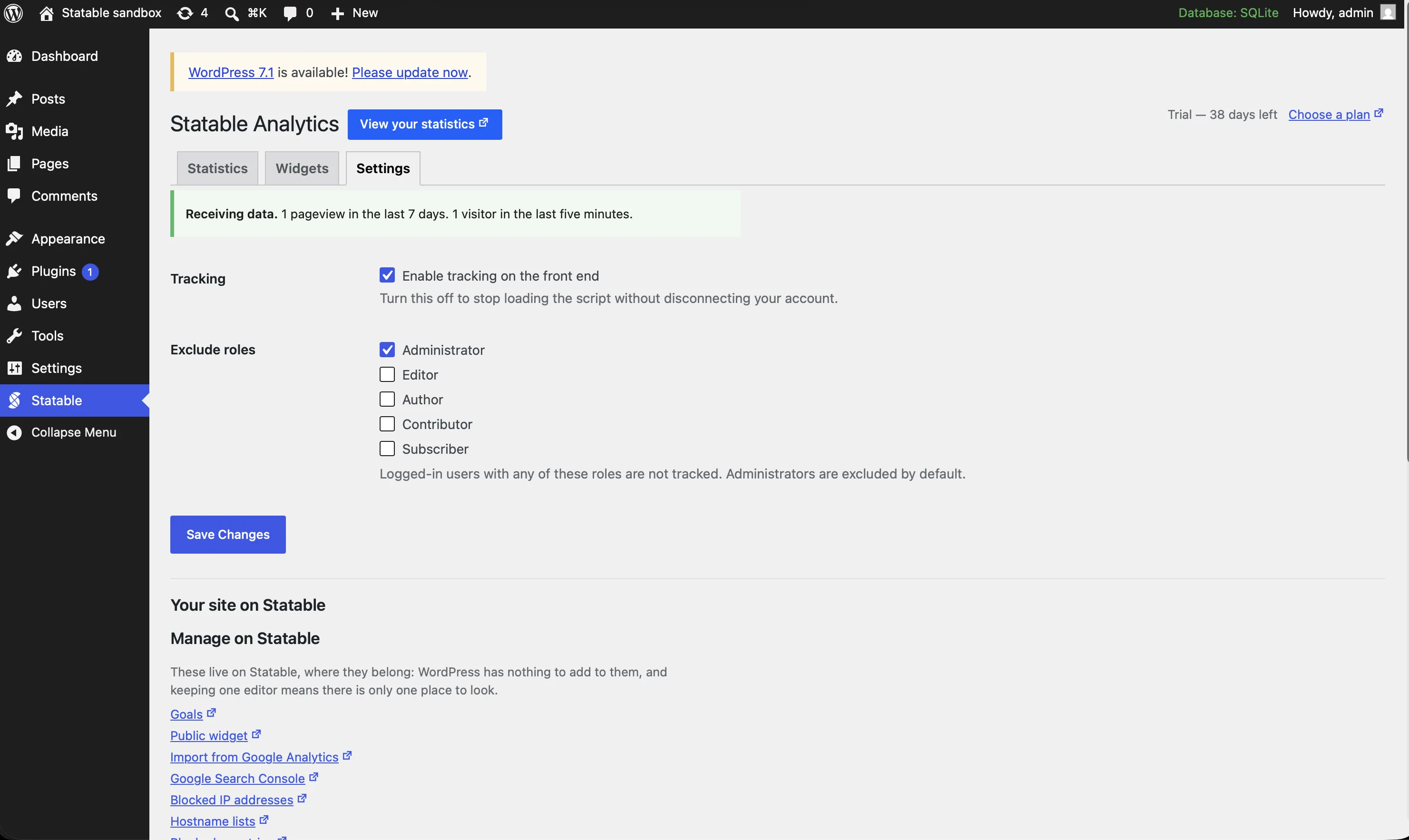Click the "Your site on Statable" heading
The height and width of the screenshot is (840, 1409).
(248, 605)
